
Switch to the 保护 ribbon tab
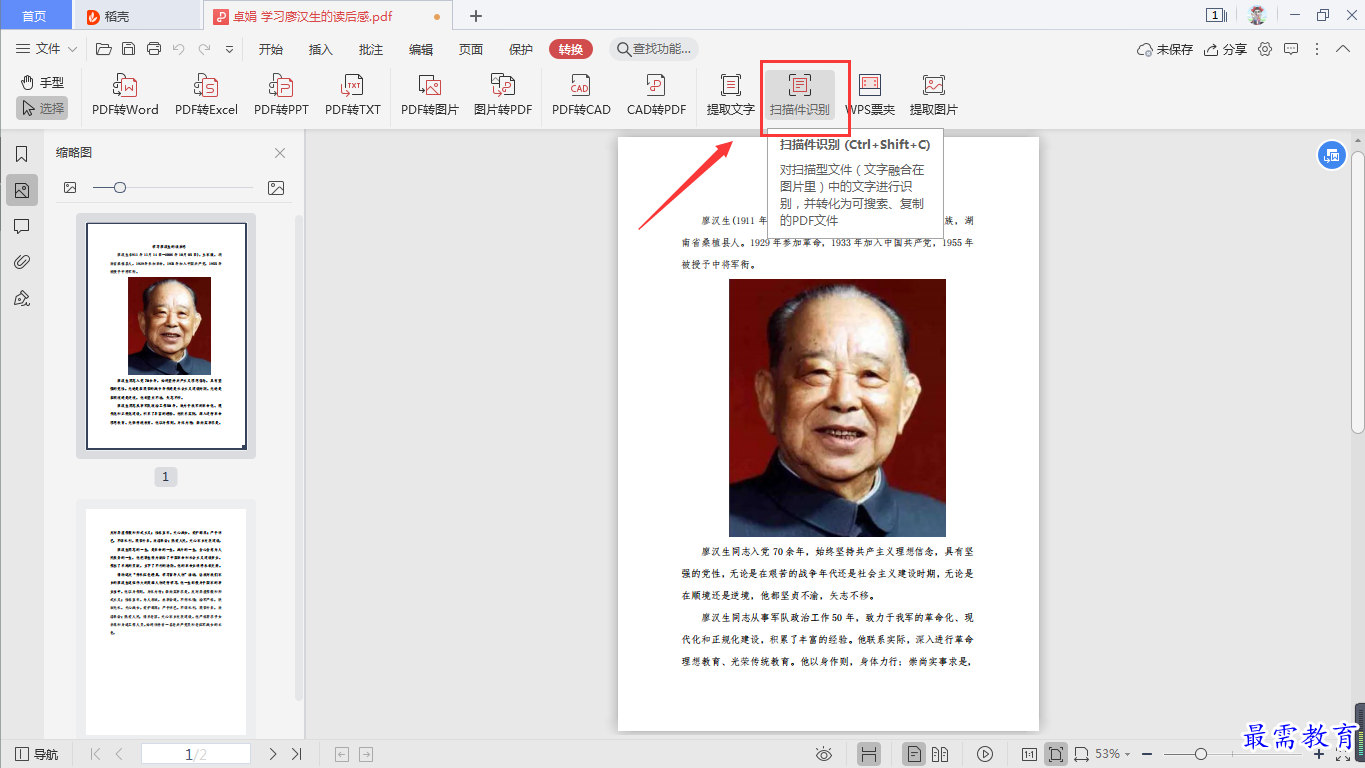pyautogui.click(x=521, y=49)
